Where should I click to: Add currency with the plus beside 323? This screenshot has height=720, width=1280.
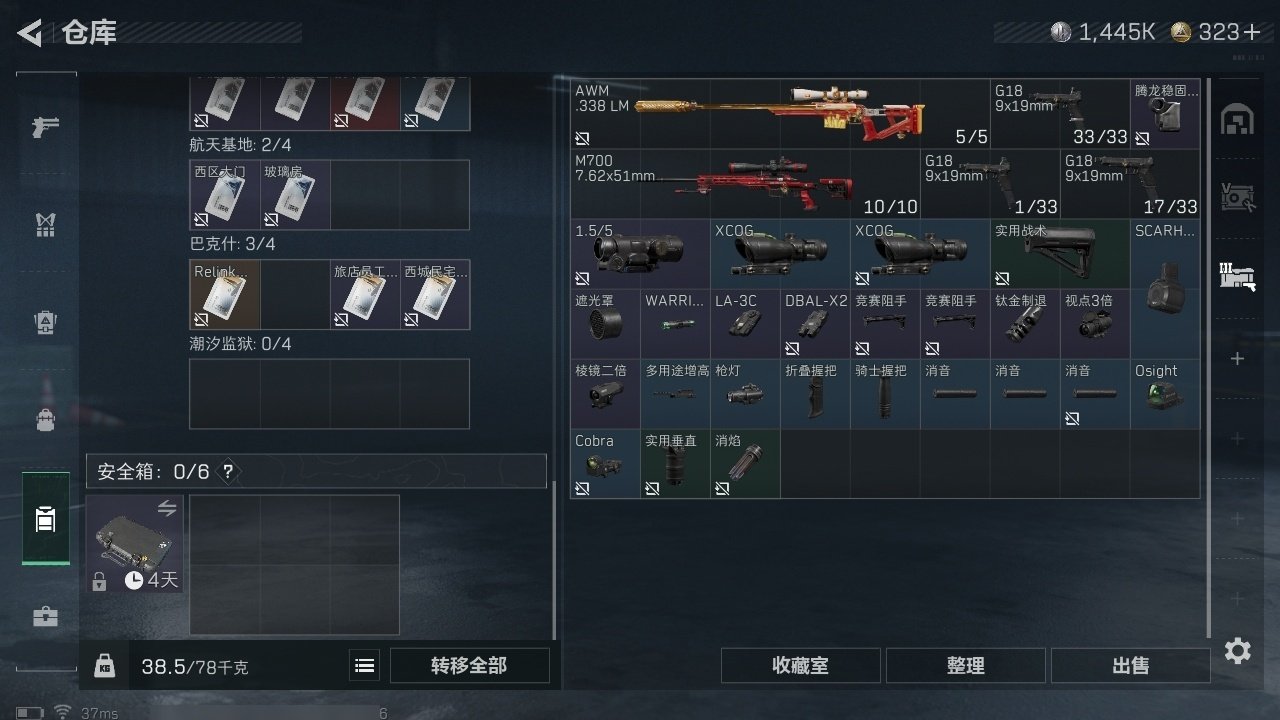(x=1252, y=32)
